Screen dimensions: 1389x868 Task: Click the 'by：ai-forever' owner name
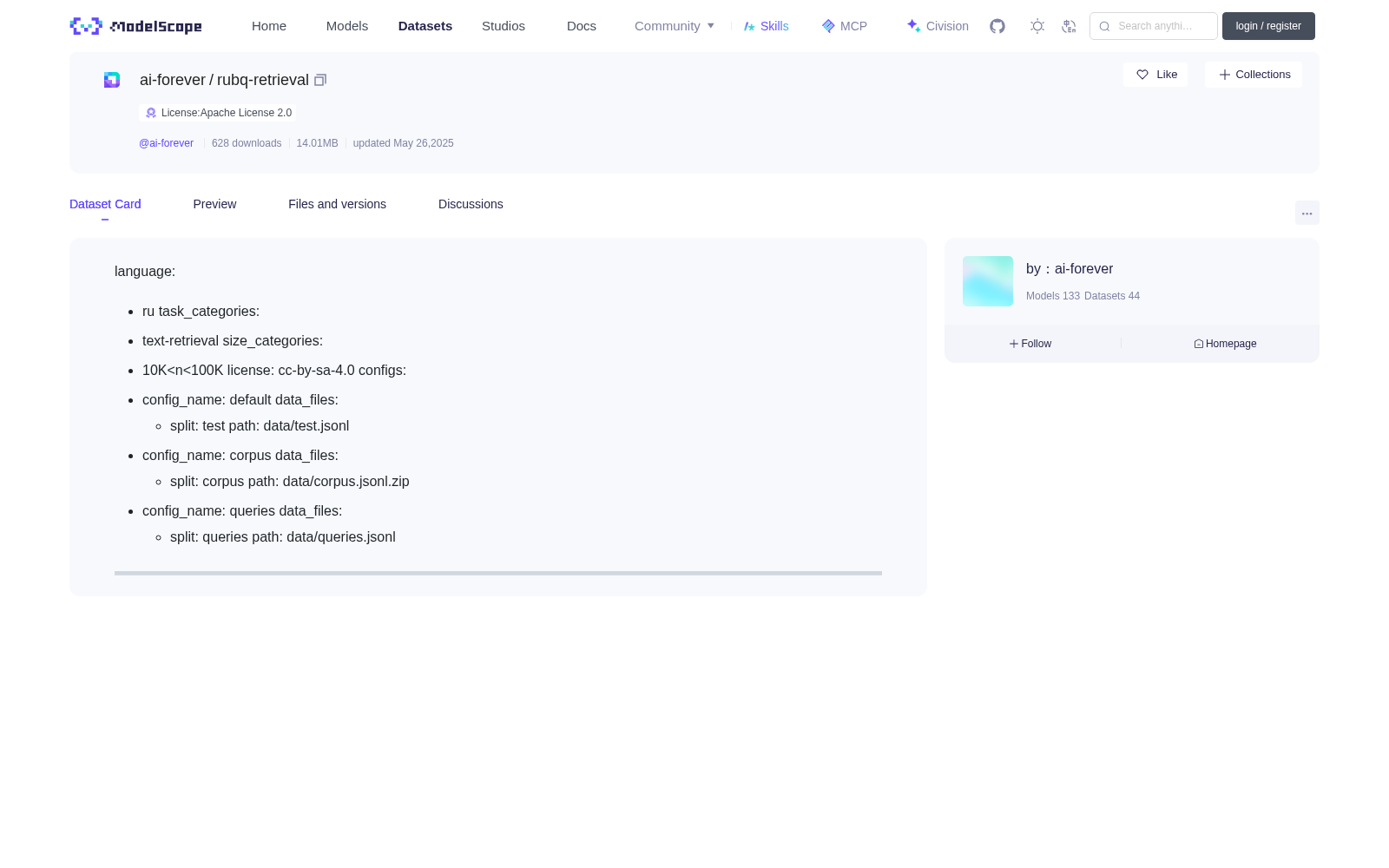pyautogui.click(x=1070, y=269)
